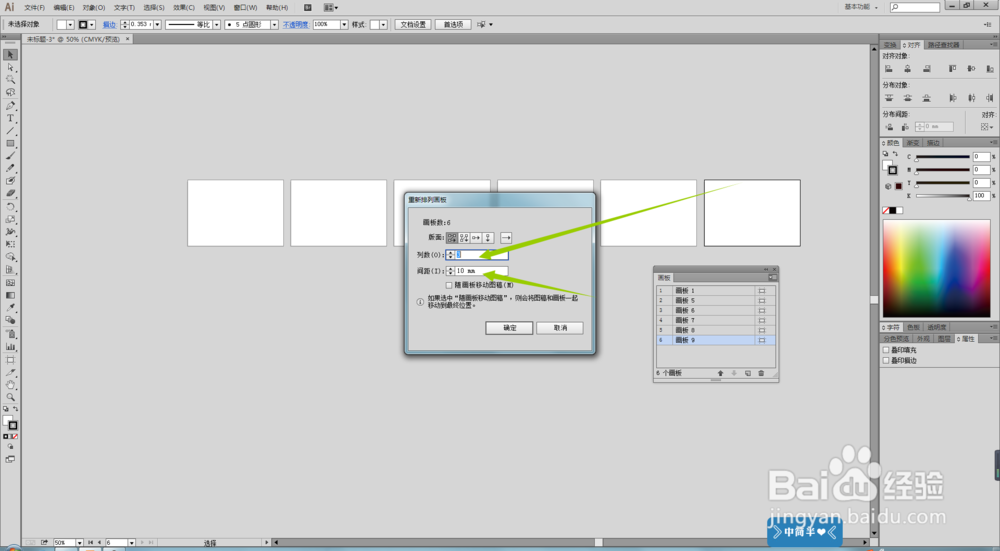
Task: Choose arrange by column layout icon
Action: [488, 237]
